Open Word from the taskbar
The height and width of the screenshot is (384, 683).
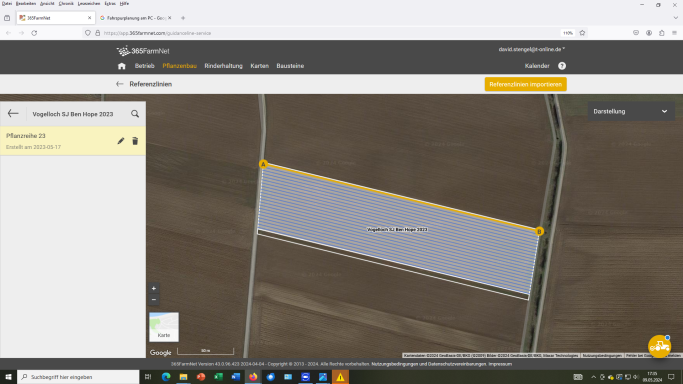[236, 377]
